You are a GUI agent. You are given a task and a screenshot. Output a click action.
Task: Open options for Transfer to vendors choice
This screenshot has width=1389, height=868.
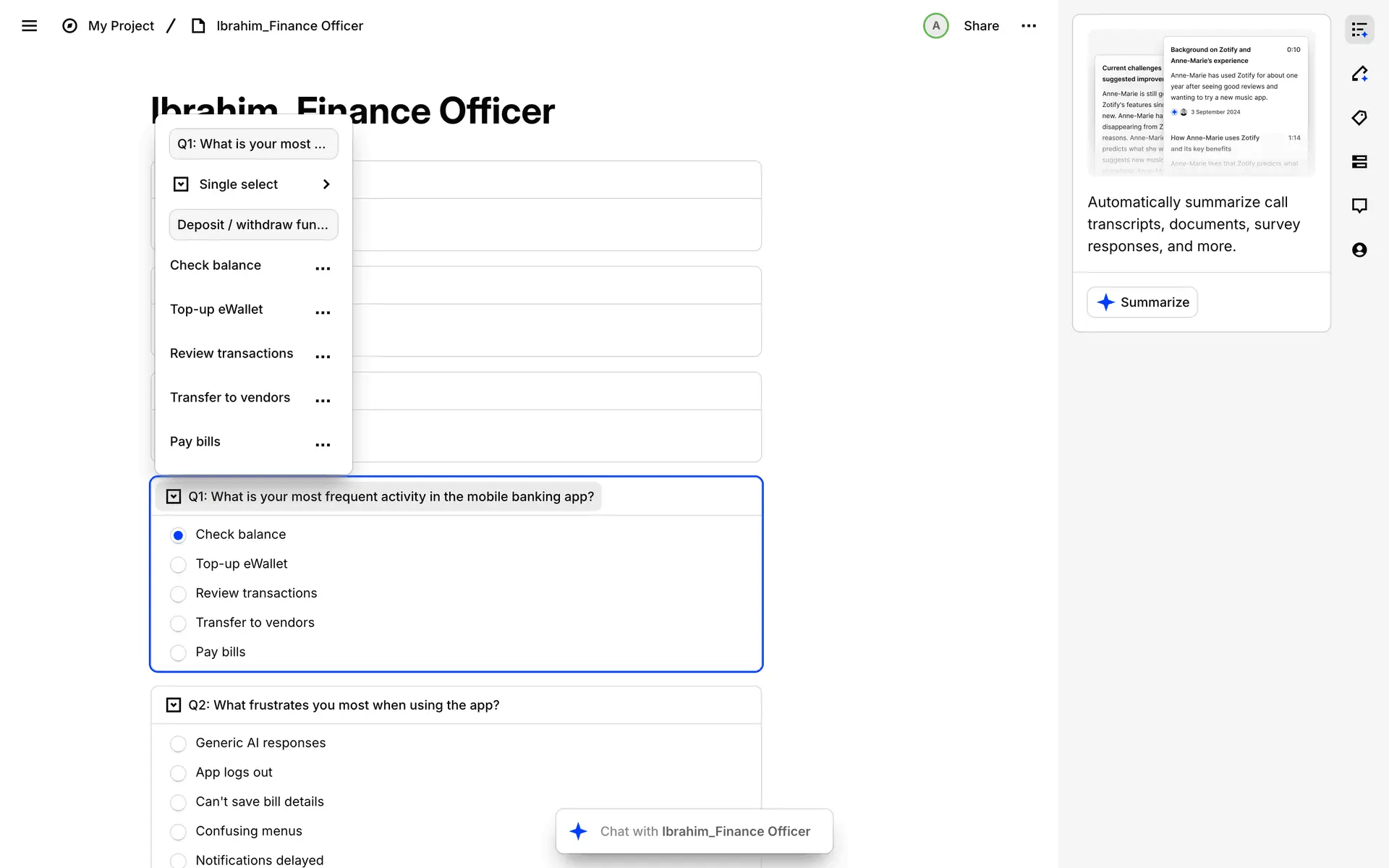pos(323,401)
